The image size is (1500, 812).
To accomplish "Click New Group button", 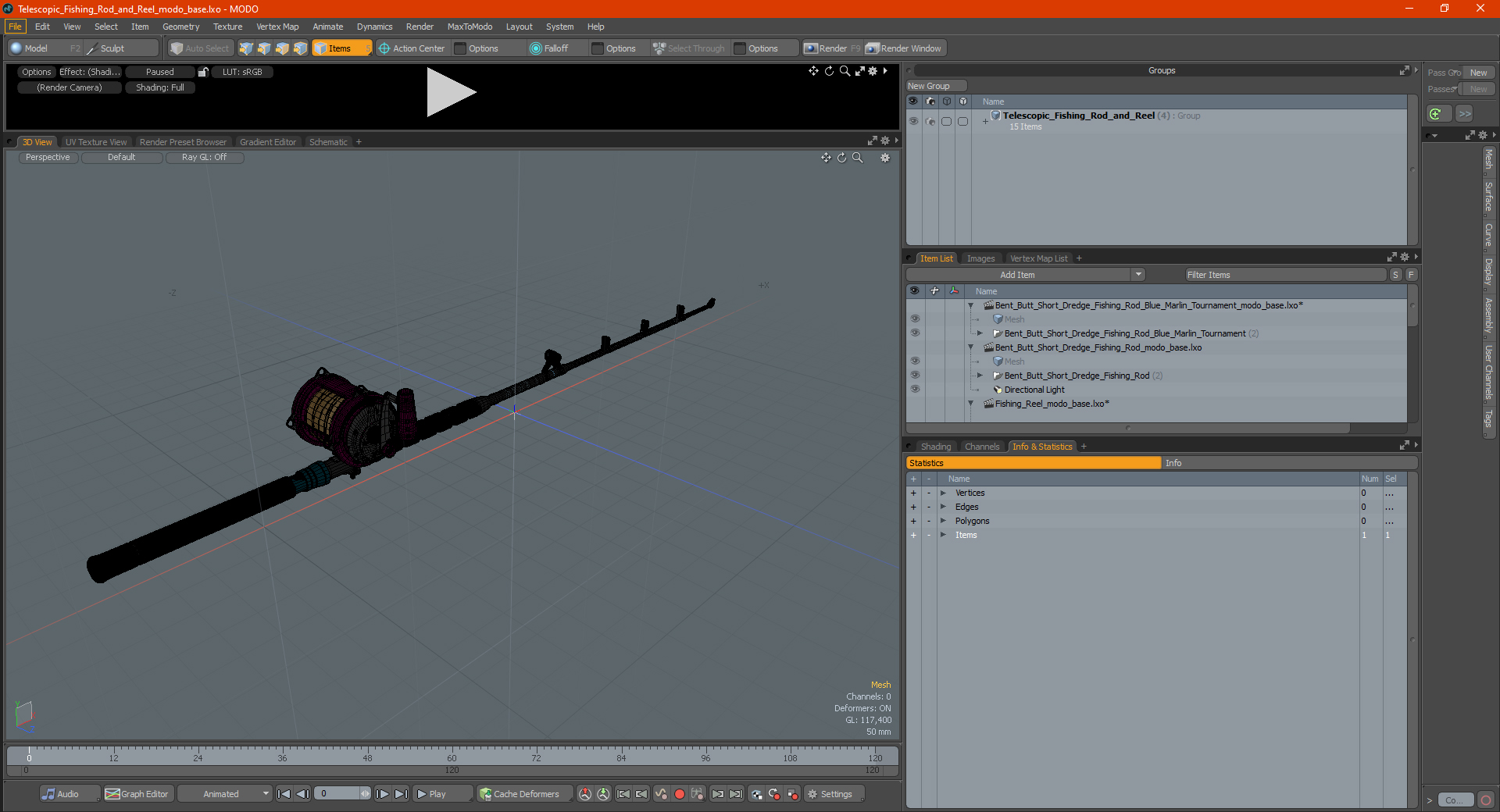I will pyautogui.click(x=936, y=86).
